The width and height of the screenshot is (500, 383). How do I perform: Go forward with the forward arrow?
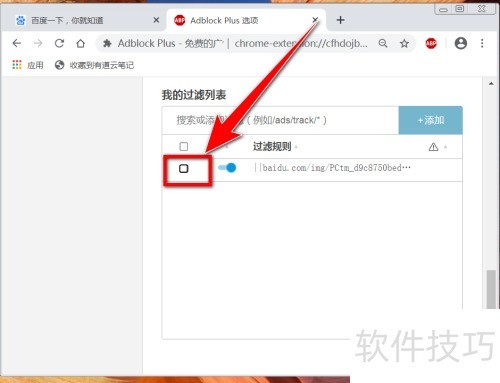[38, 43]
